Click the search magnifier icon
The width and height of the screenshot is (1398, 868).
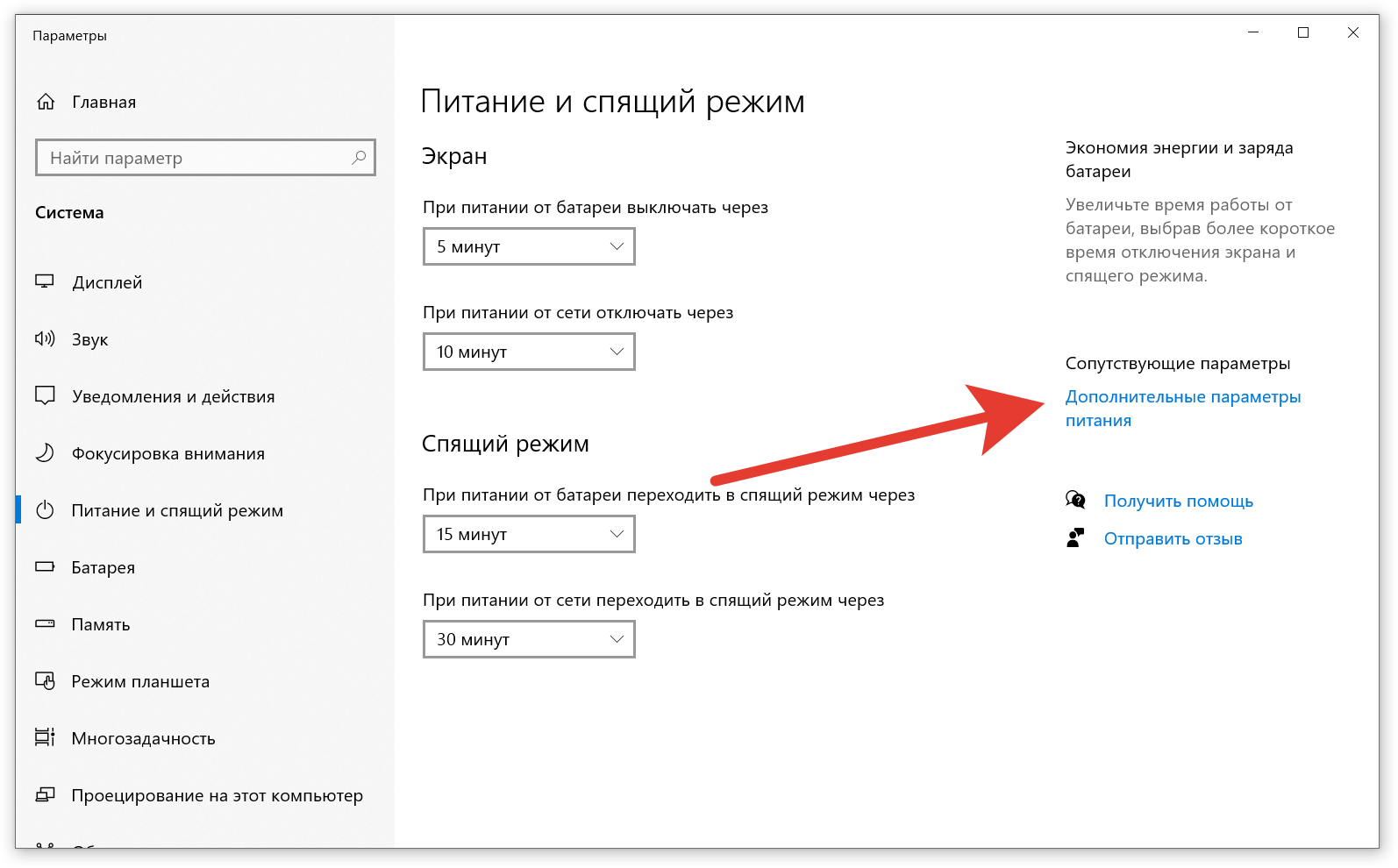[x=359, y=158]
